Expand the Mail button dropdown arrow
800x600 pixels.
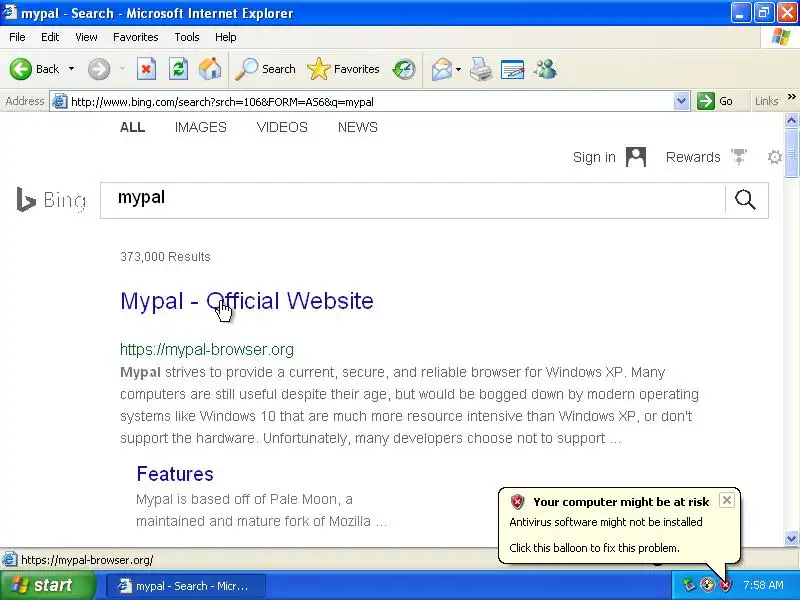[x=458, y=69]
